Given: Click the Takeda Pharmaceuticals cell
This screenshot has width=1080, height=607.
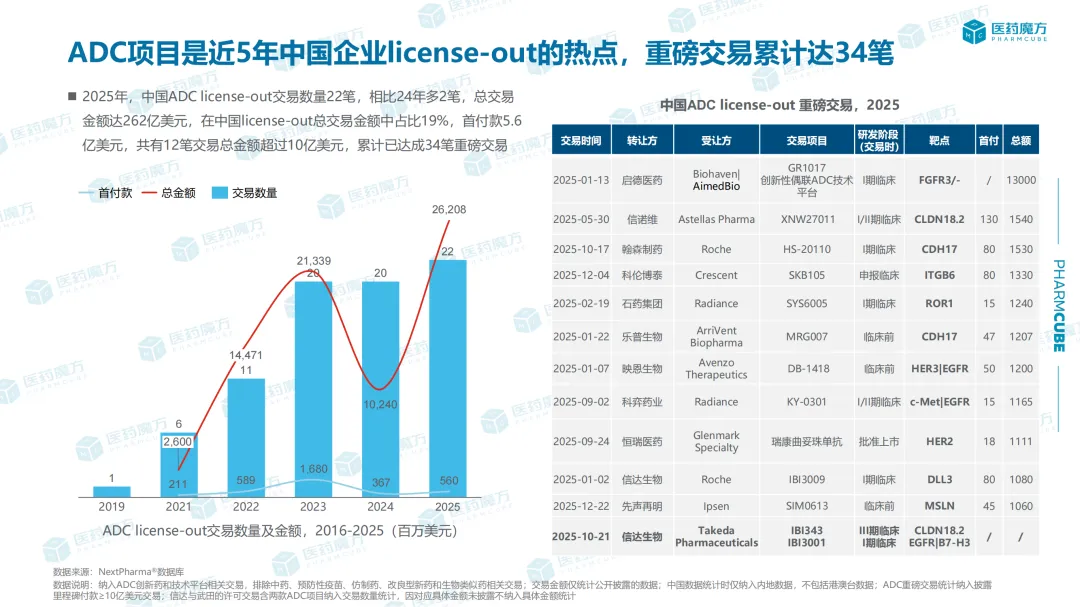Looking at the screenshot, I should [716, 536].
